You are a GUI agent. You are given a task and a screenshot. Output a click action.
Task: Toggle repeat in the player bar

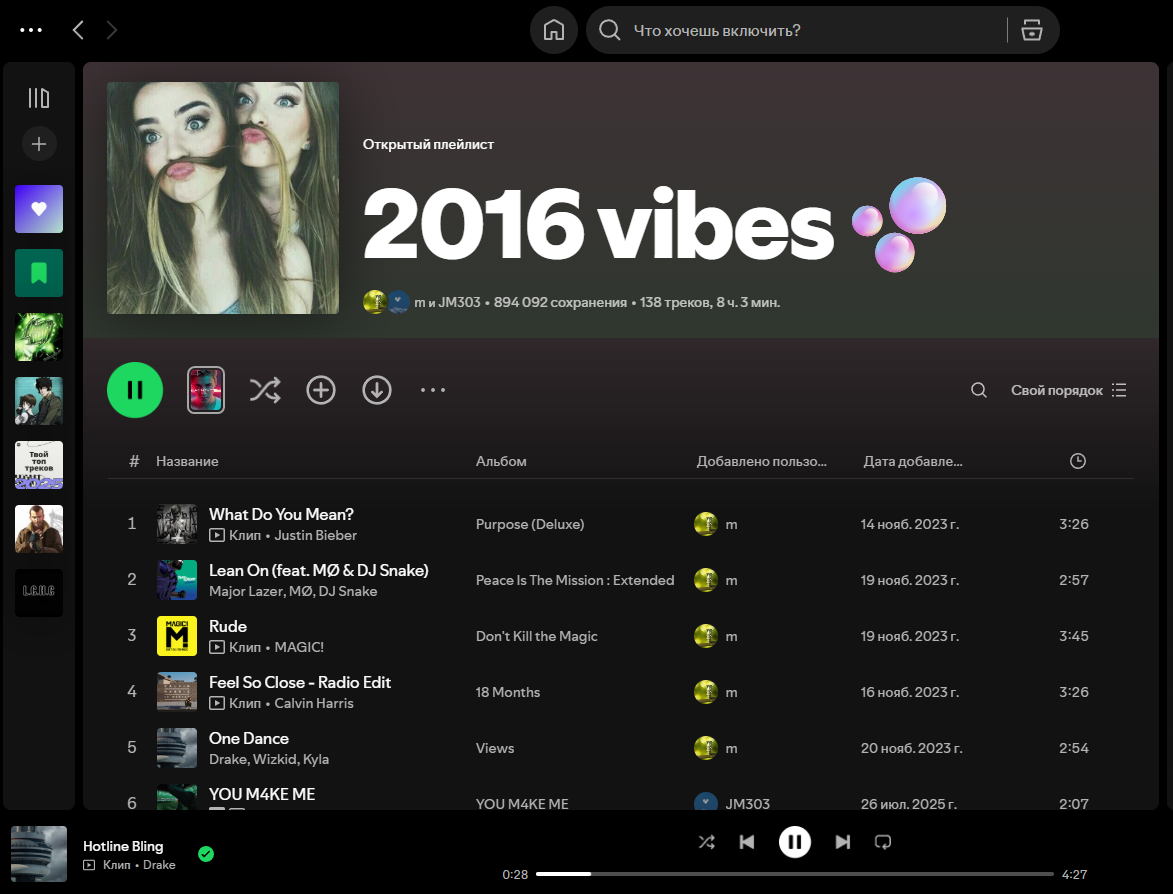pos(883,842)
